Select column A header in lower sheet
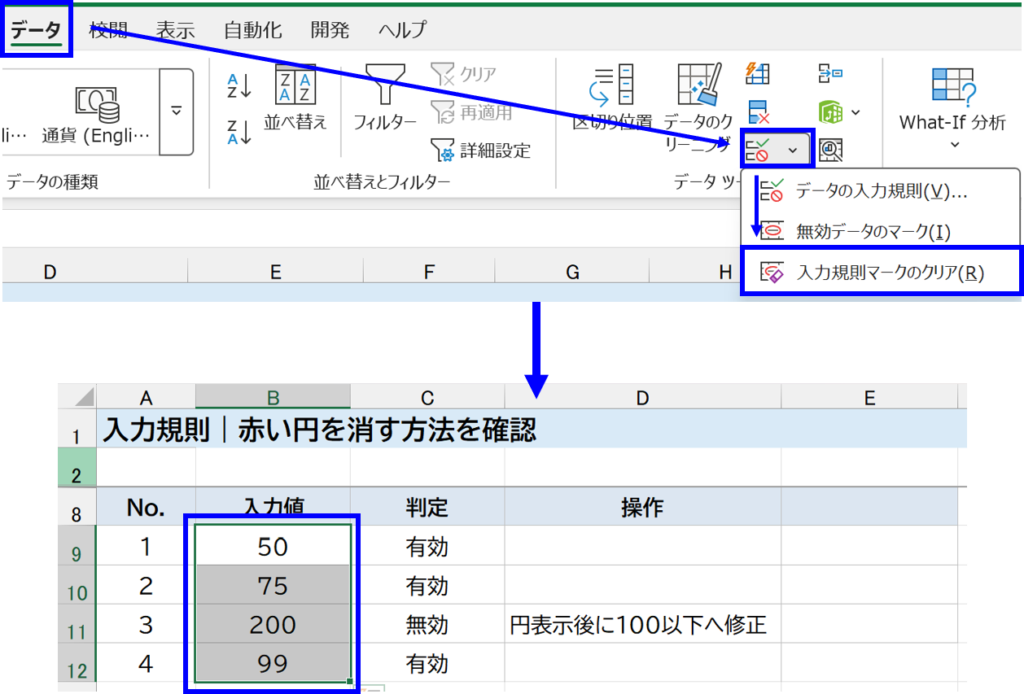Viewport: 1024px width, 694px height. (x=146, y=397)
